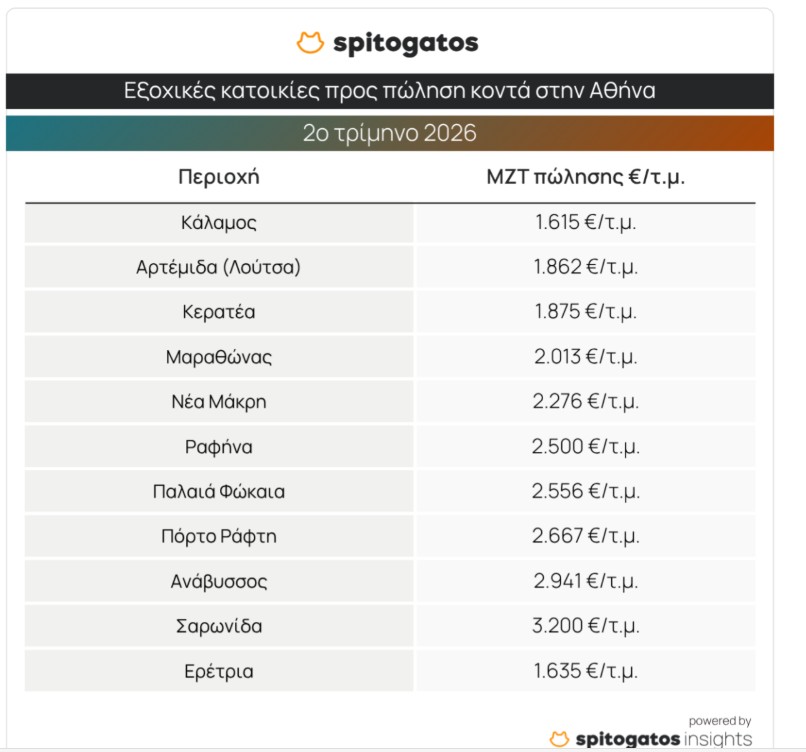
Task: Click the spitogatos insights cat icon in footer
Action: pyautogui.click(x=559, y=739)
